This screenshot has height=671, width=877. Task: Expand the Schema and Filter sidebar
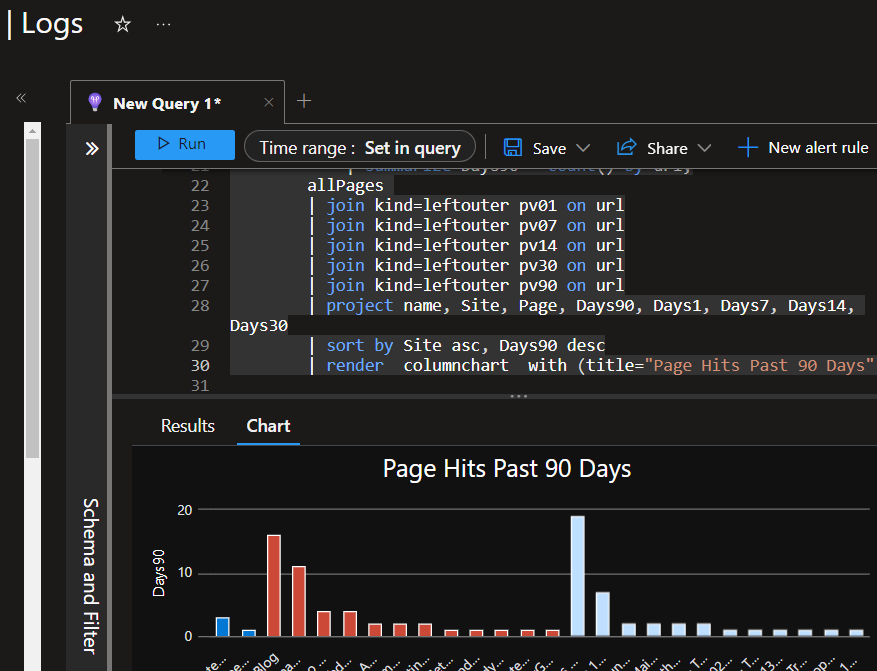92,148
